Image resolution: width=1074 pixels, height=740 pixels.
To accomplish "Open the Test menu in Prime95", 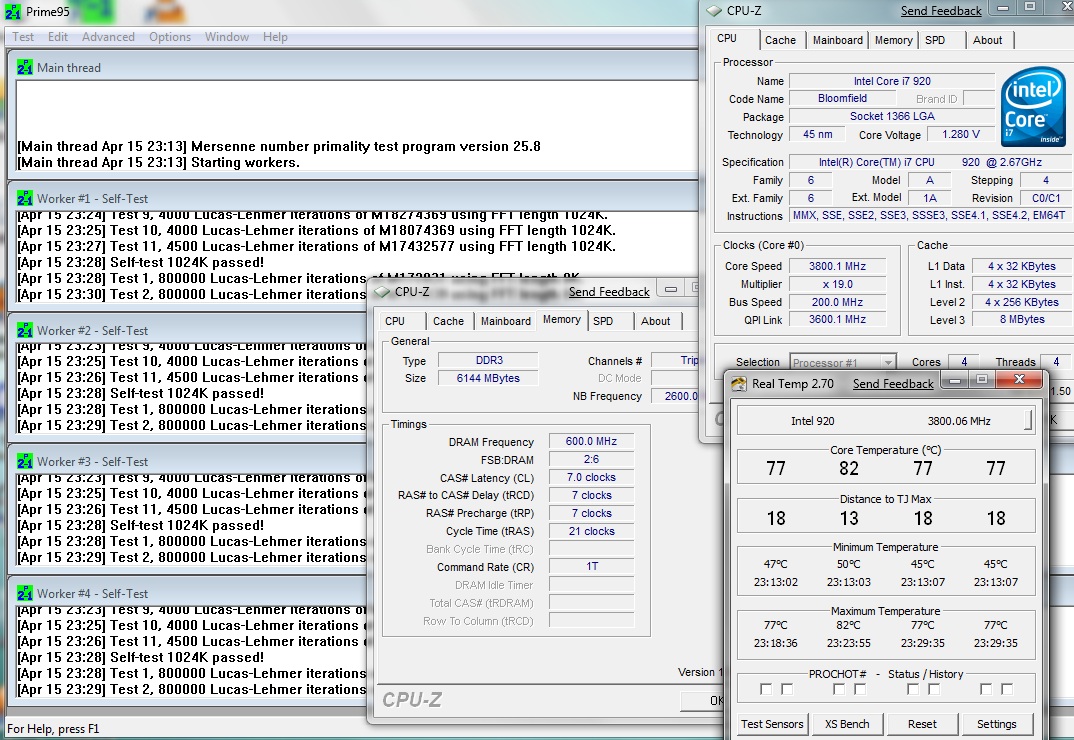I will (23, 37).
